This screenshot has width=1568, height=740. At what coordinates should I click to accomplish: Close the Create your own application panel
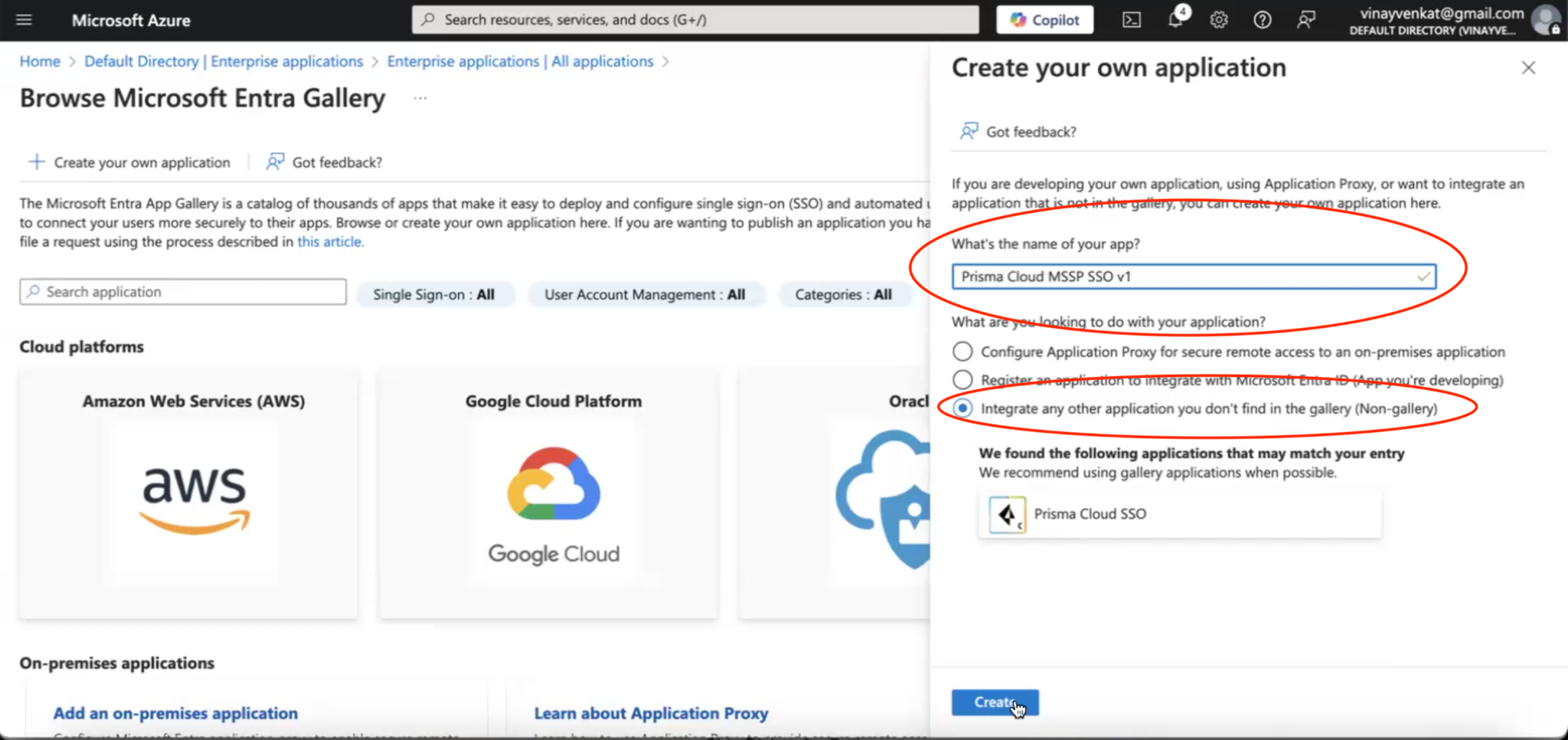click(1528, 68)
